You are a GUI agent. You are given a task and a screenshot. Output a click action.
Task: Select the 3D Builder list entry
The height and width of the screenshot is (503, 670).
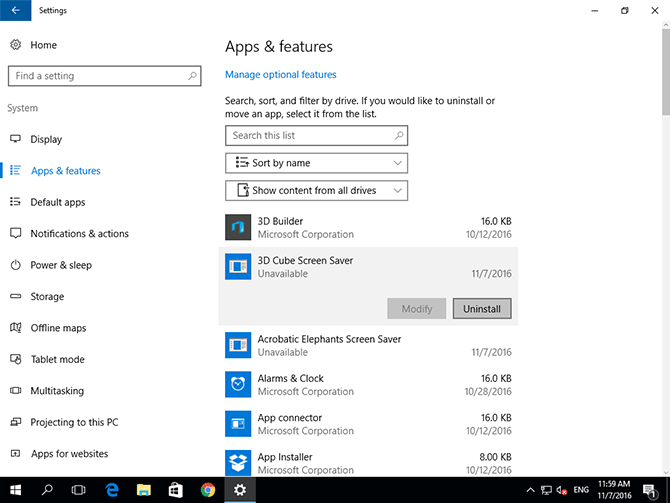pyautogui.click(x=368, y=227)
